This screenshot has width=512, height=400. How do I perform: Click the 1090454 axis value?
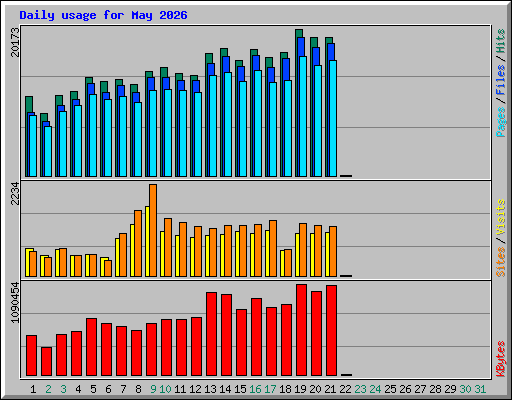click(15, 302)
